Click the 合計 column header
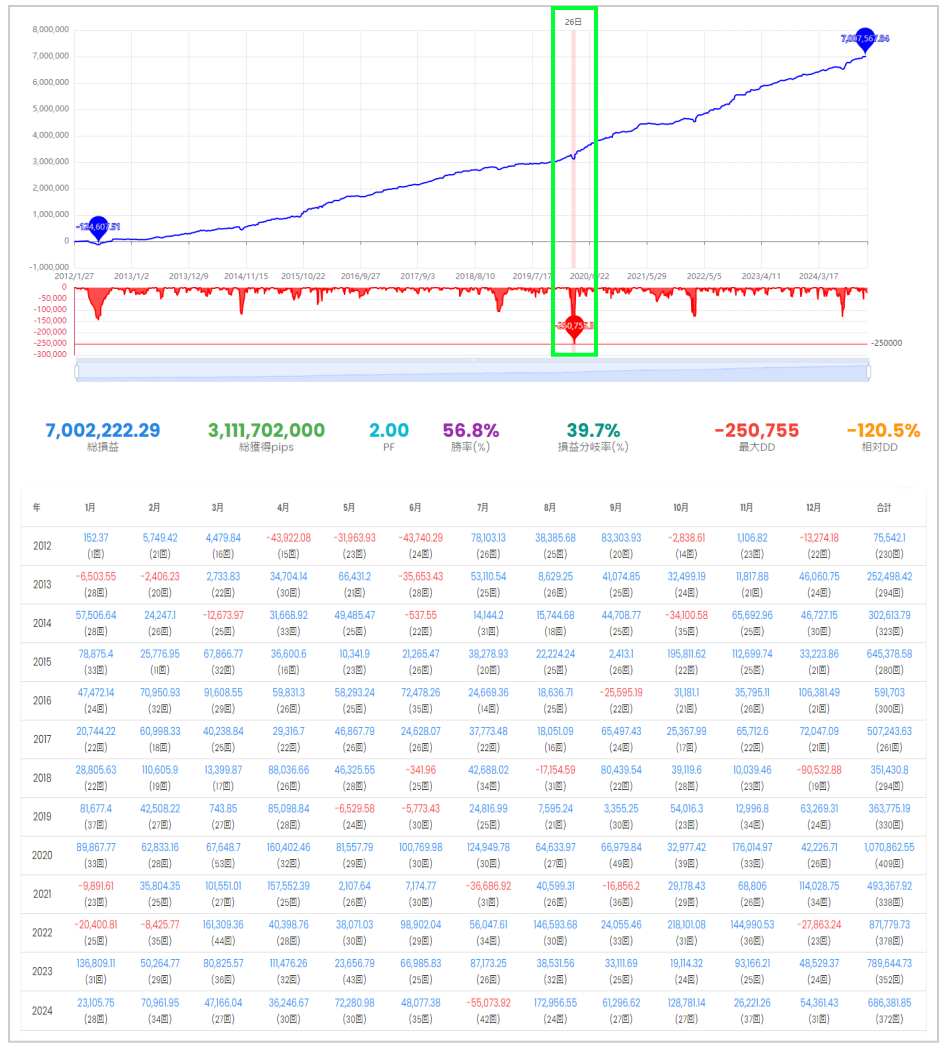 (x=884, y=508)
